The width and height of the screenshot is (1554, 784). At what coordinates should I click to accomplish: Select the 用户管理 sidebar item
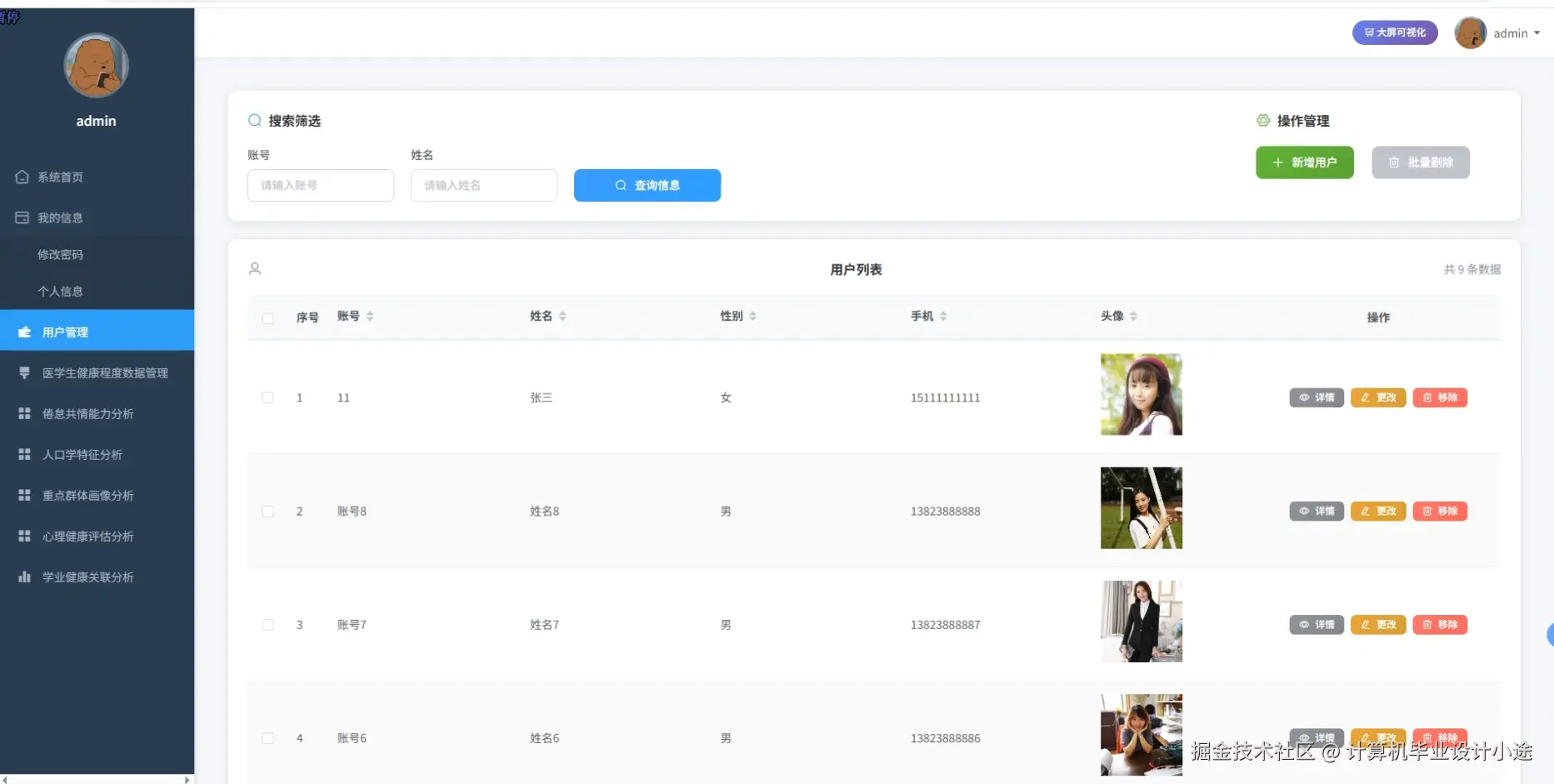(97, 332)
